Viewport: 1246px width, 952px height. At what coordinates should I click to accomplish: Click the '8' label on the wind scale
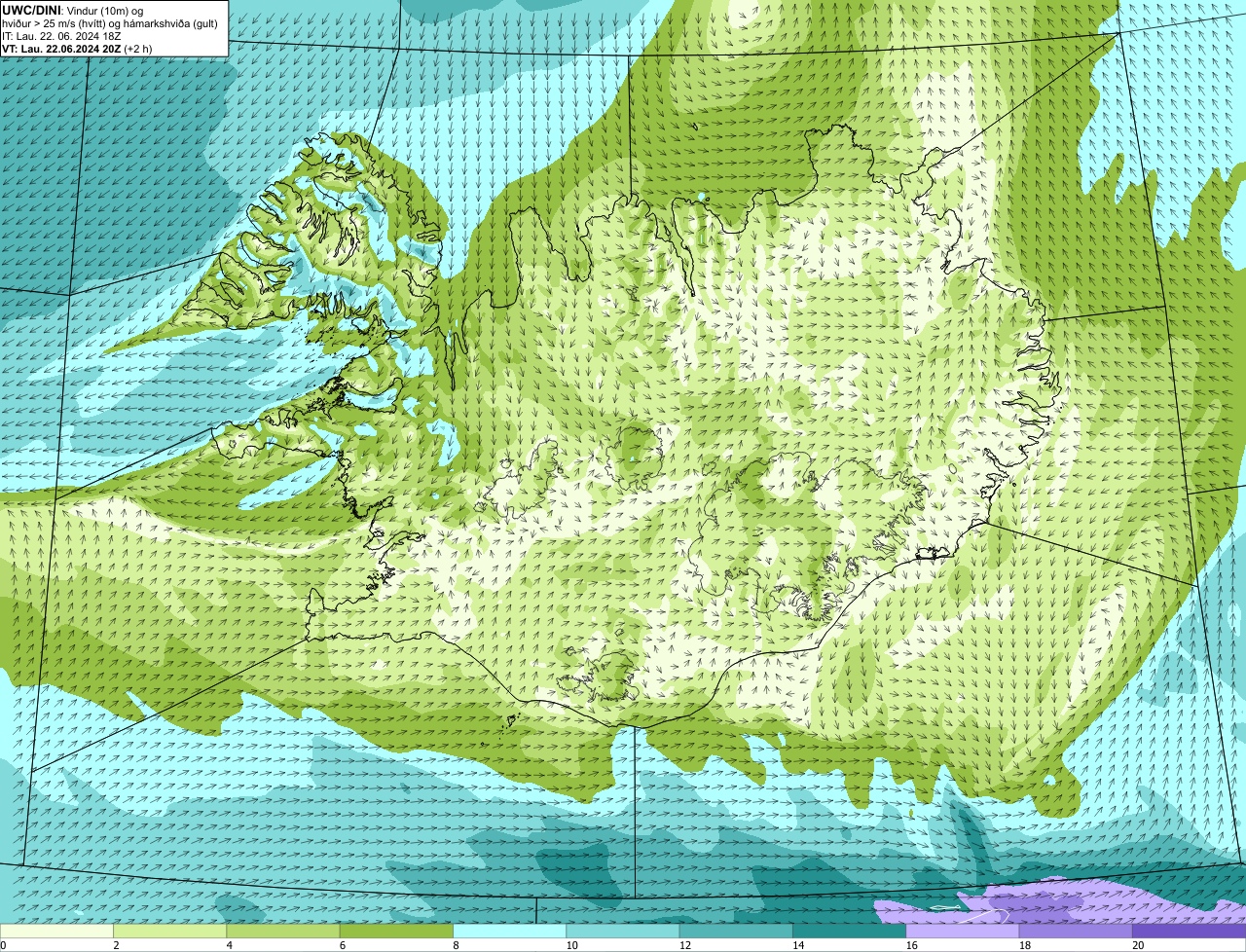(457, 945)
